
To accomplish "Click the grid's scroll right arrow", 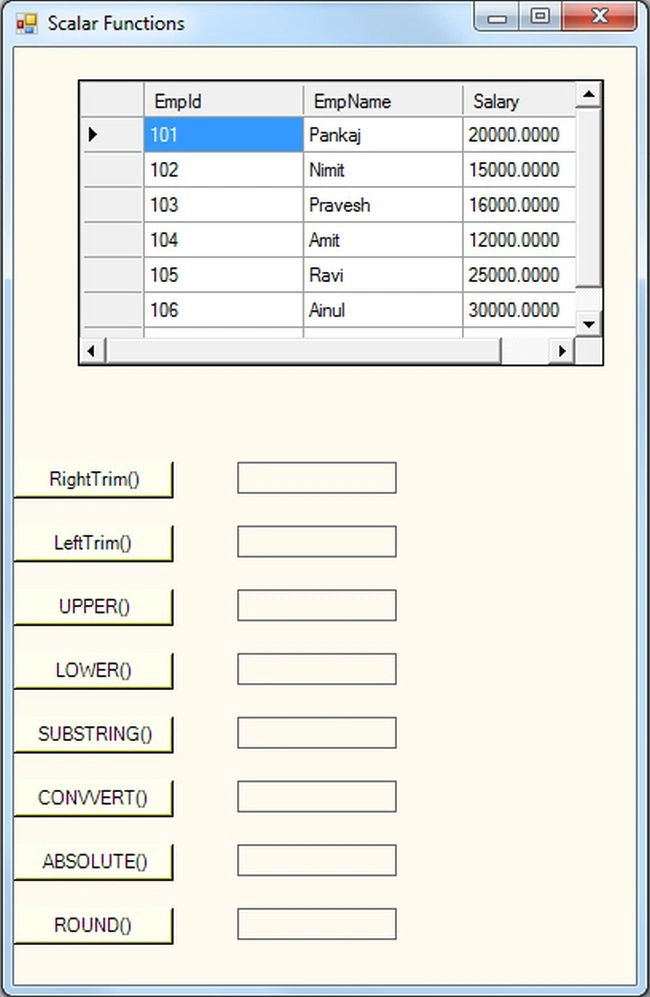I will tap(562, 350).
